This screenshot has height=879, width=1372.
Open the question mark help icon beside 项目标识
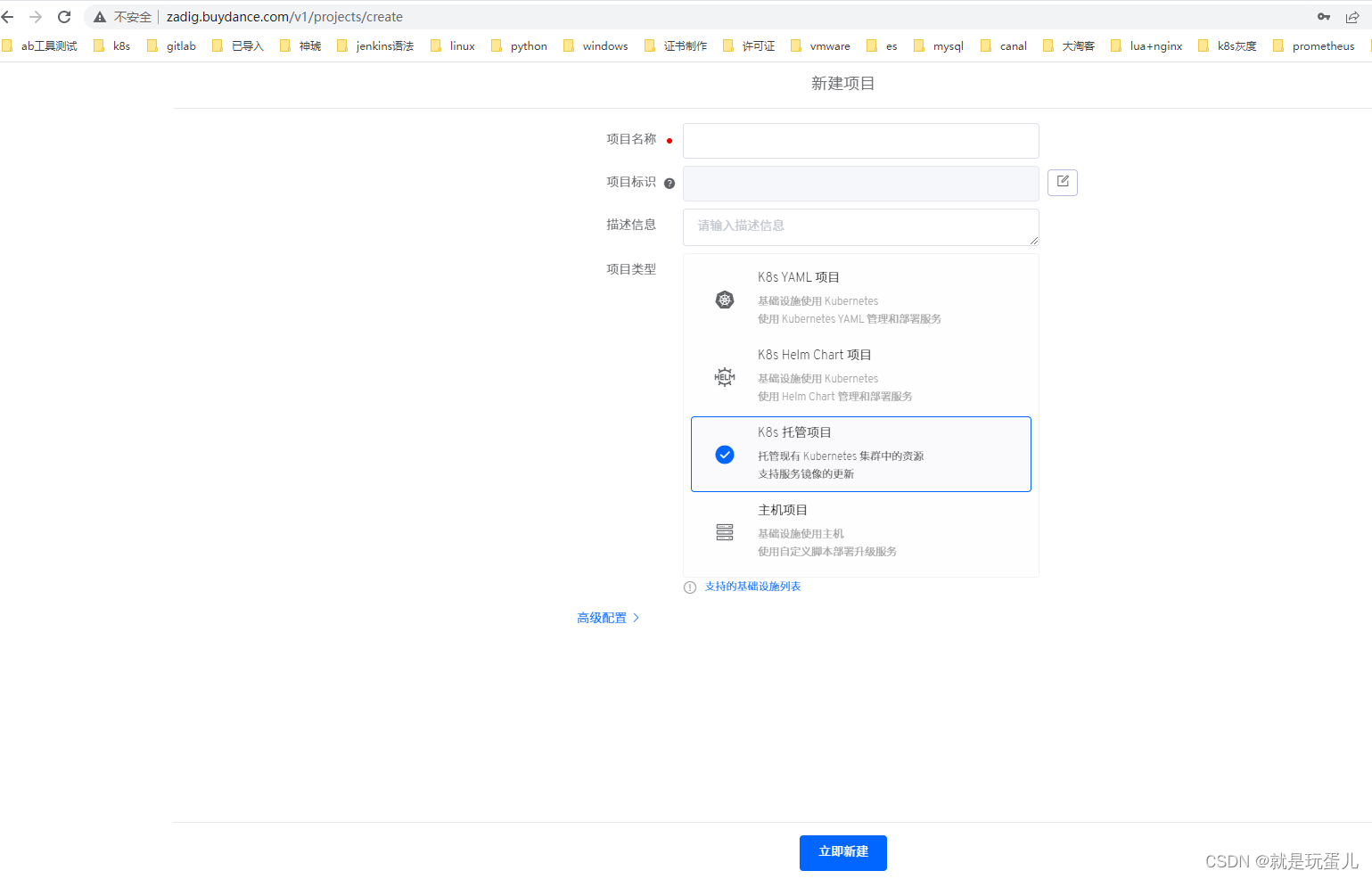coord(669,183)
